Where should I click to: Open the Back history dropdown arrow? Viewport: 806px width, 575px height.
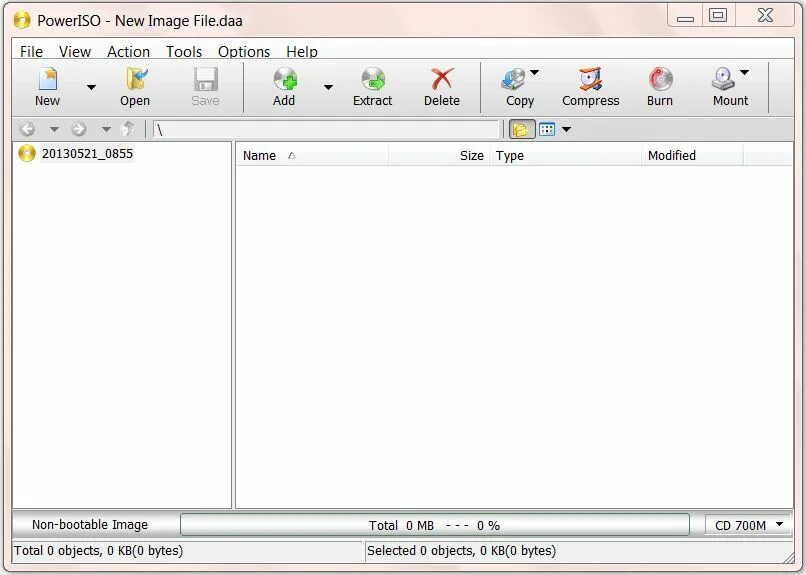pos(54,129)
